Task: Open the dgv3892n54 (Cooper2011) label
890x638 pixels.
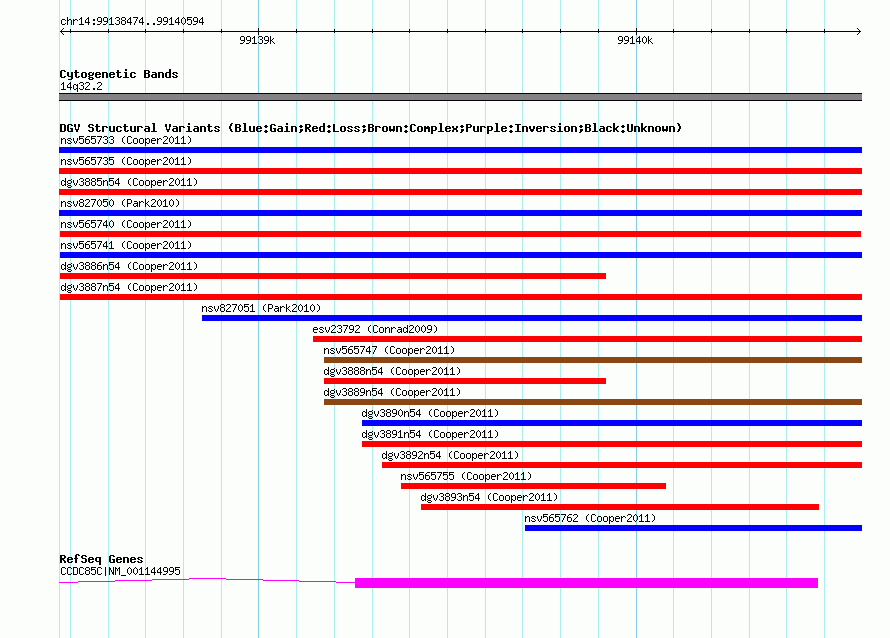Action: click(450, 455)
